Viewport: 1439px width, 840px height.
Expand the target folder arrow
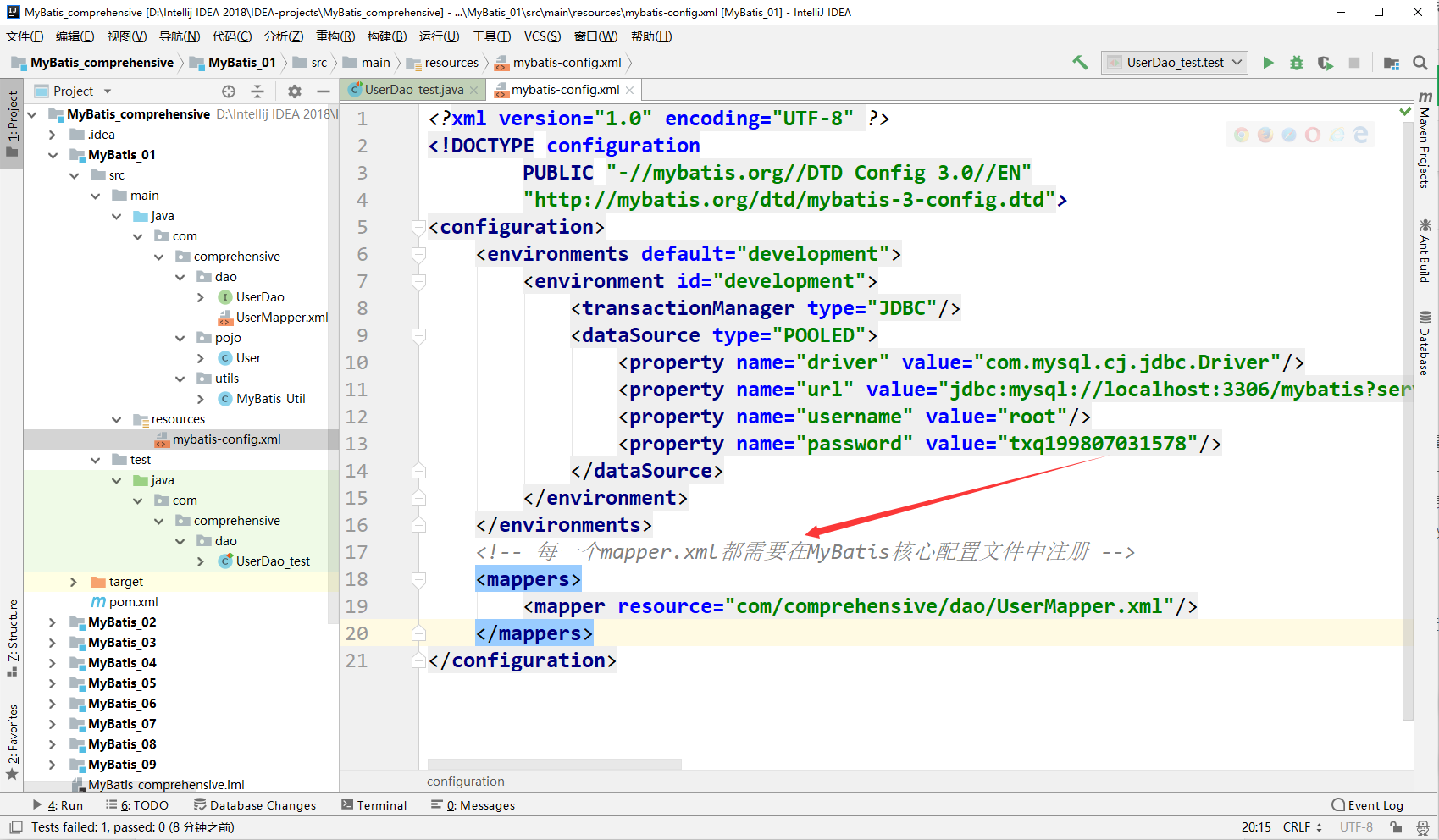pyautogui.click(x=74, y=582)
